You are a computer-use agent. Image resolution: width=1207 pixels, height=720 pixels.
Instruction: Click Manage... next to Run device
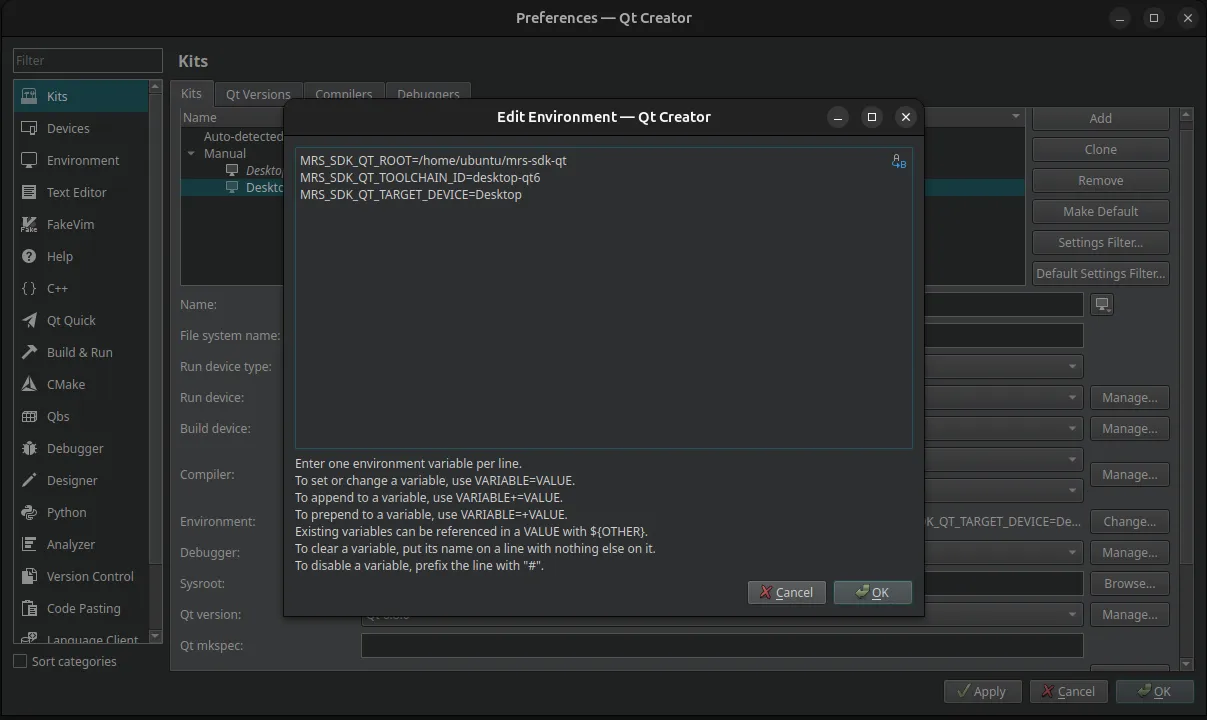[x=1129, y=397]
